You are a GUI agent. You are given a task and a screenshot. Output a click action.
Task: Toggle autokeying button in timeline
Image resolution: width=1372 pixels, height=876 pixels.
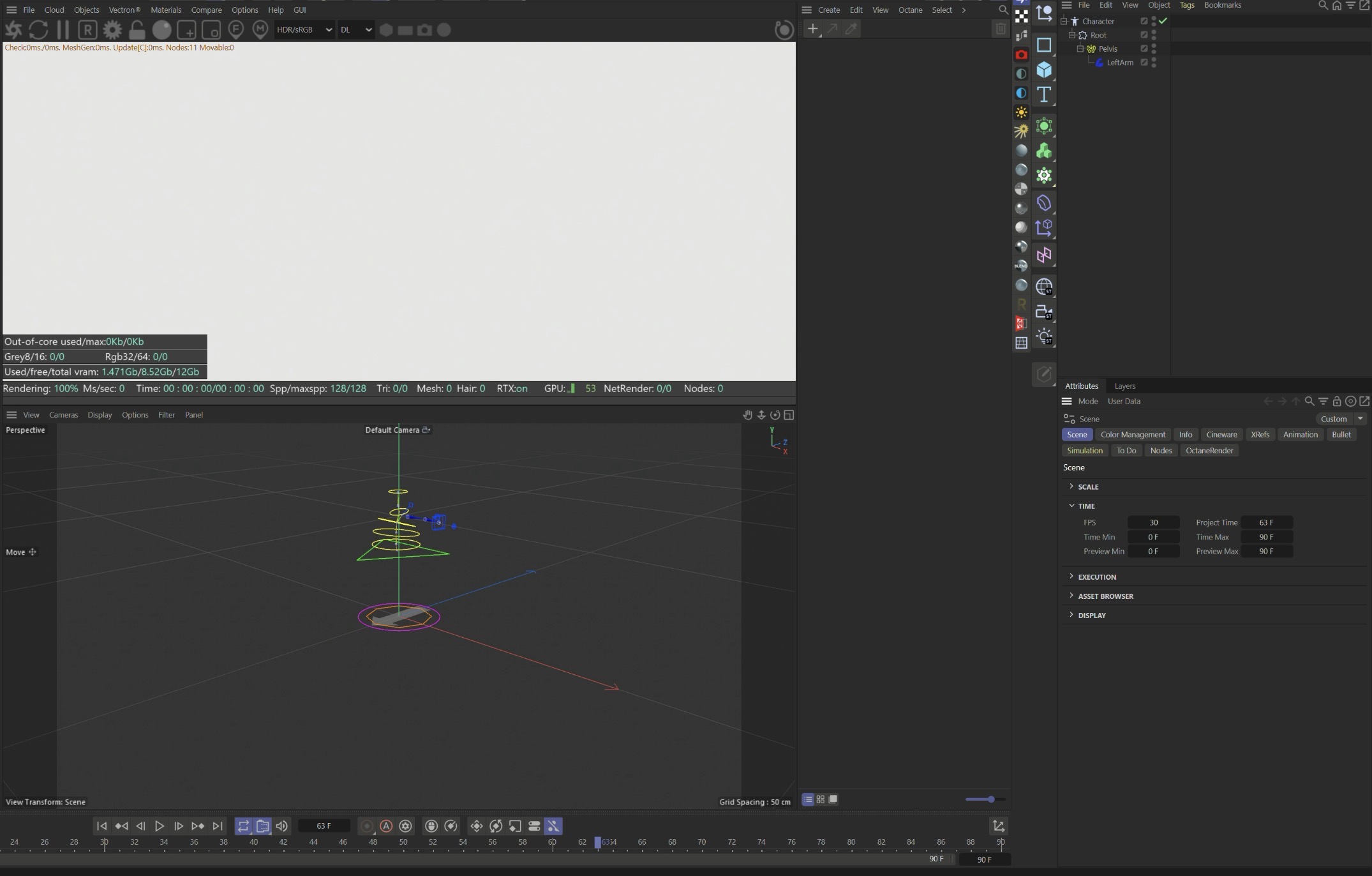click(x=386, y=826)
